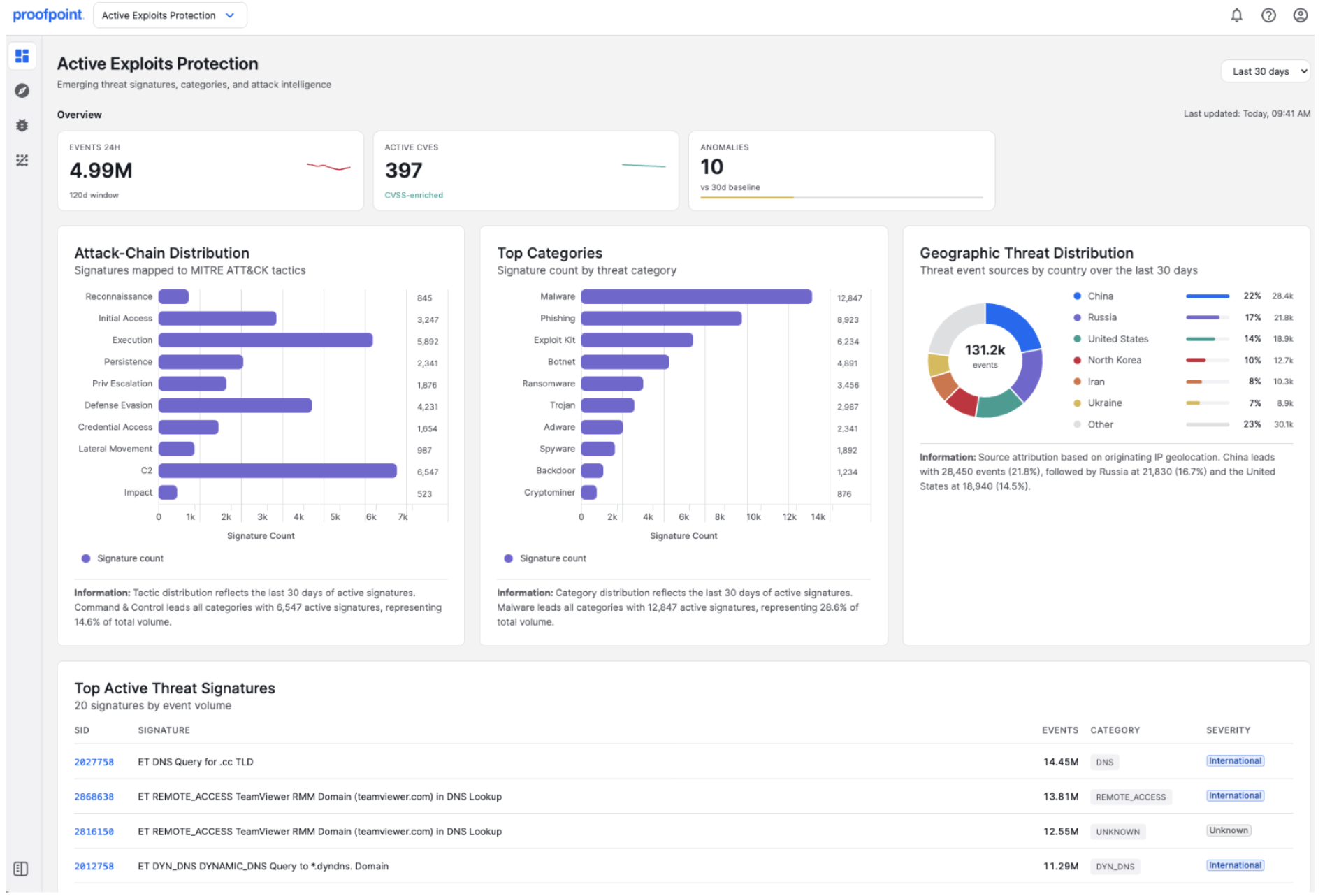The width and height of the screenshot is (1325, 896).
Task: Click the 14.45M events value
Action: 1061,763
